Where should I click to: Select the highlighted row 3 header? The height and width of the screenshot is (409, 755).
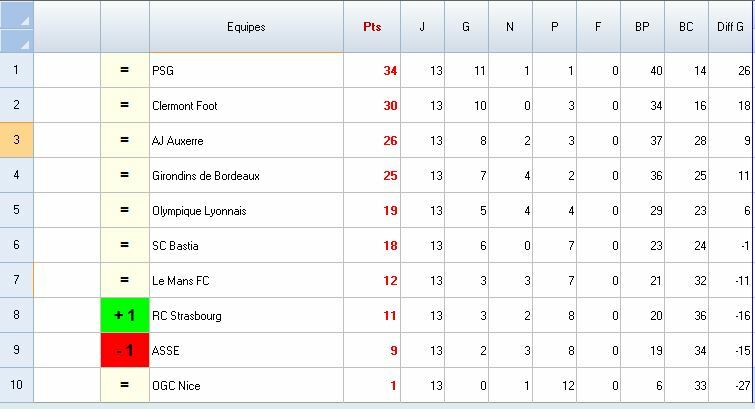tap(17, 141)
